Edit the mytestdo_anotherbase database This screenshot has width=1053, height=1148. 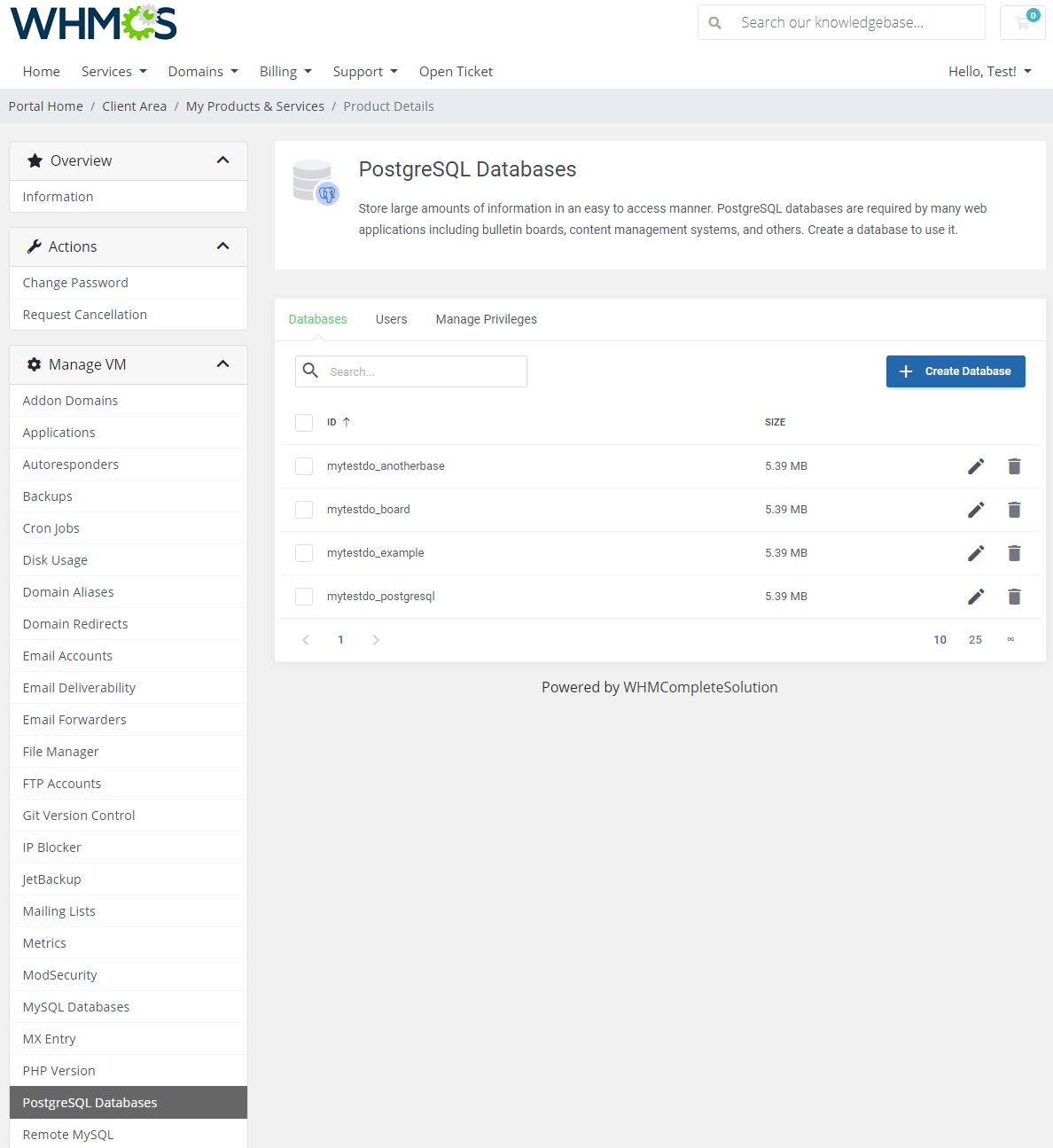click(976, 465)
